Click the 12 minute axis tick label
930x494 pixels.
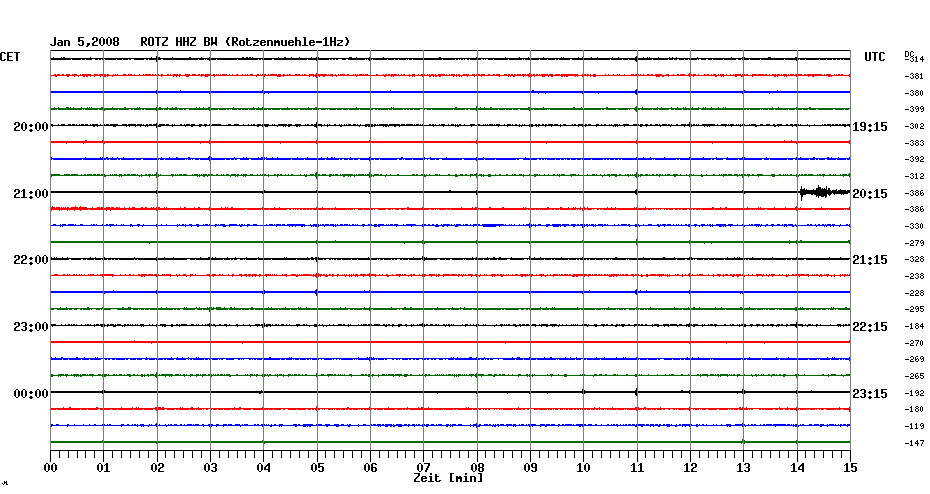click(690, 468)
